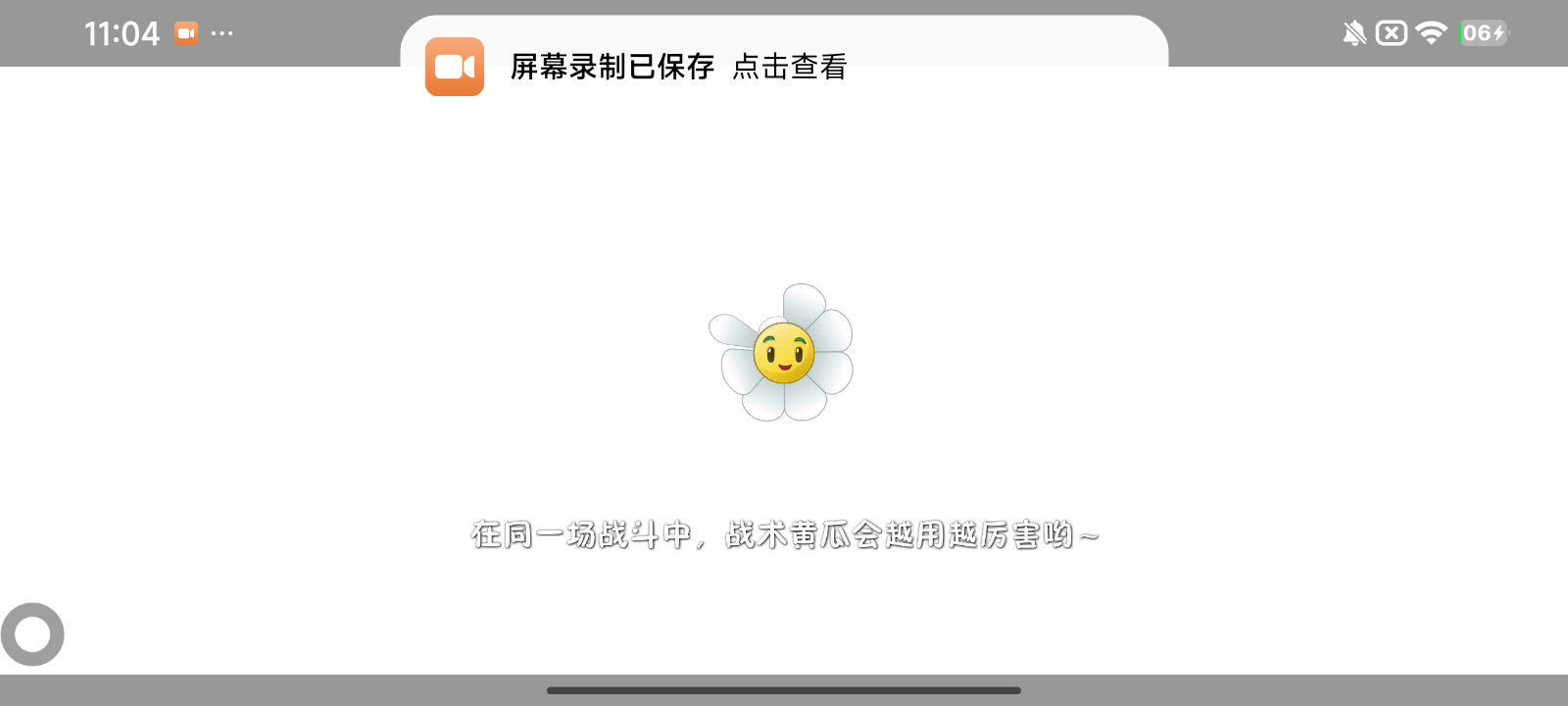Screen dimensions: 1568x706
Task: Tap 在同一场战斗中 at start of tip
Action: click(581, 534)
